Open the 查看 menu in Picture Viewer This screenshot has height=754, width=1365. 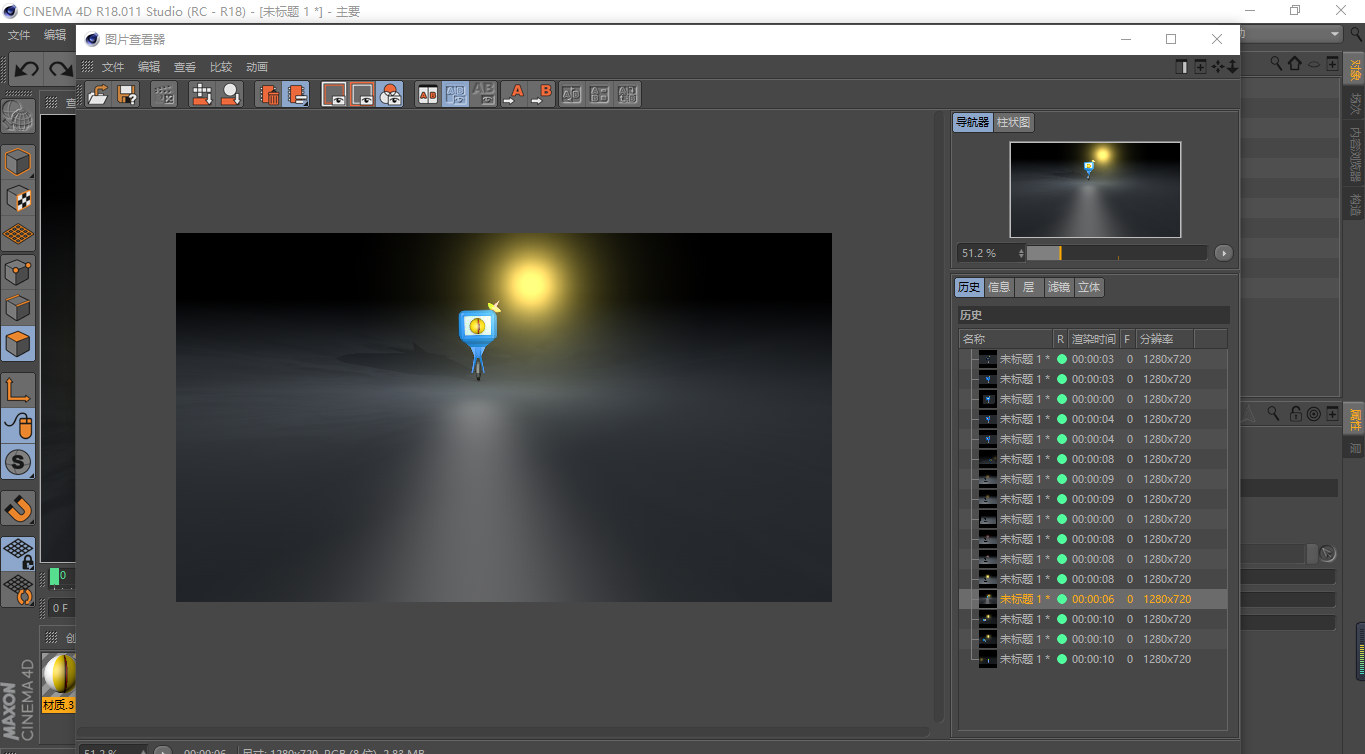click(185, 67)
